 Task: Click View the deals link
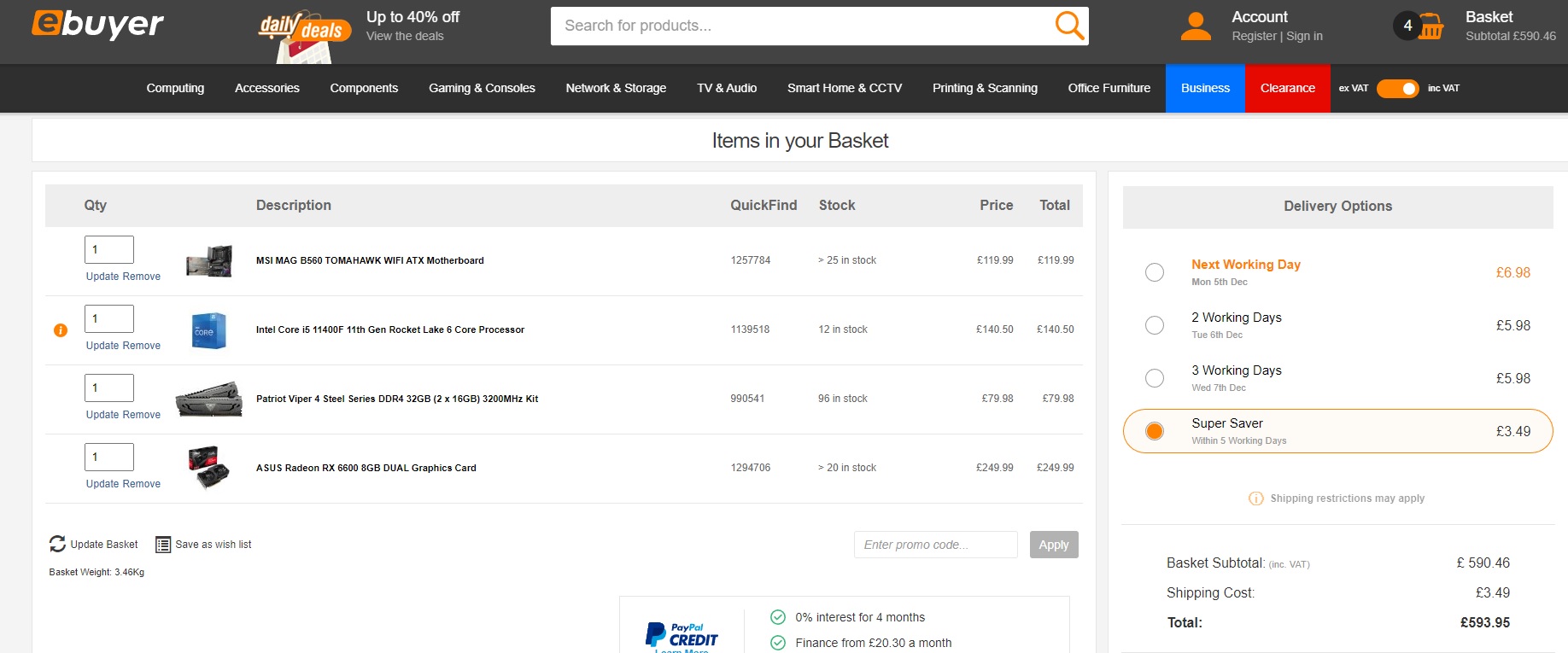tap(405, 36)
